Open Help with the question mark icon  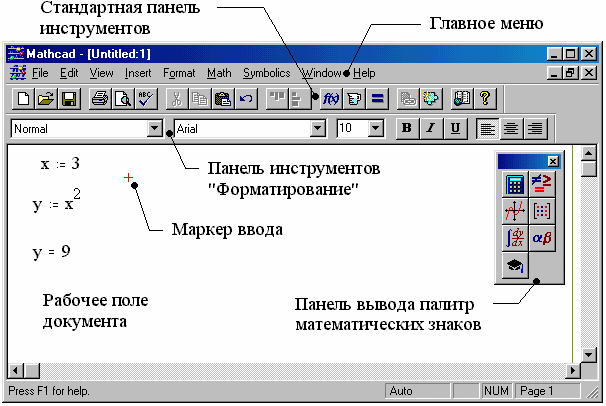(x=485, y=99)
